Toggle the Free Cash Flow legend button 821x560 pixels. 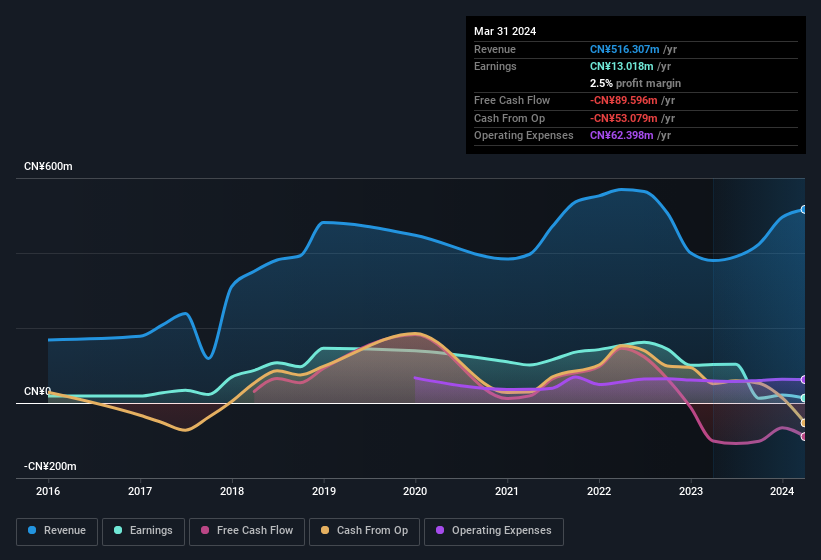click(x=247, y=532)
